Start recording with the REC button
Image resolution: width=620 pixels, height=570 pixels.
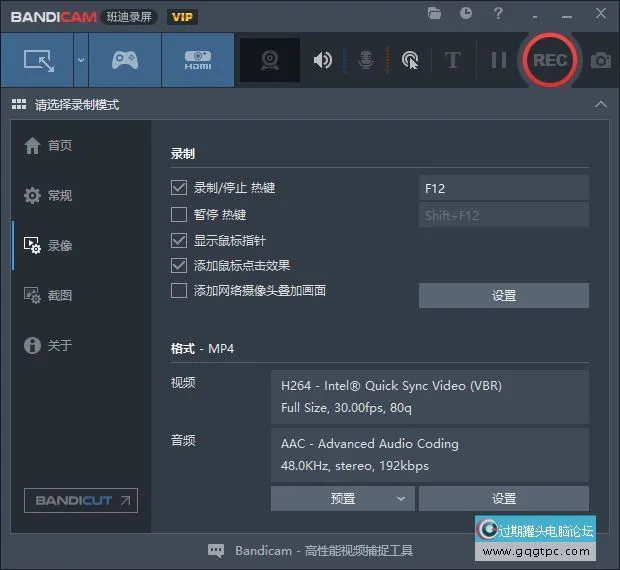549,60
